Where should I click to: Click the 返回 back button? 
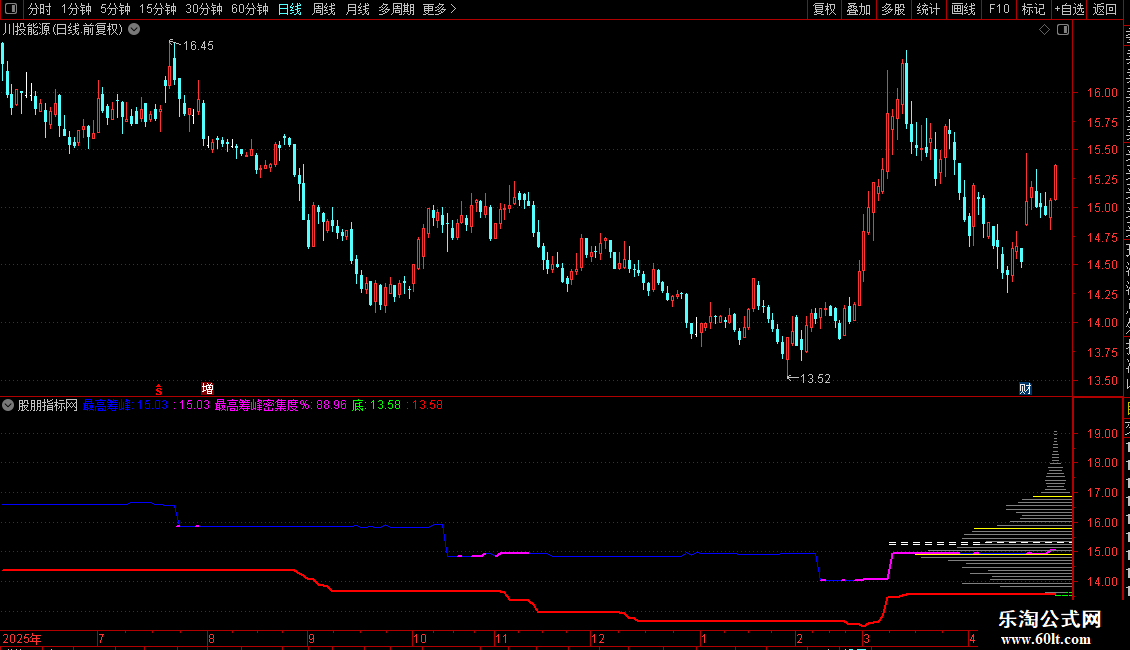(x=1105, y=9)
